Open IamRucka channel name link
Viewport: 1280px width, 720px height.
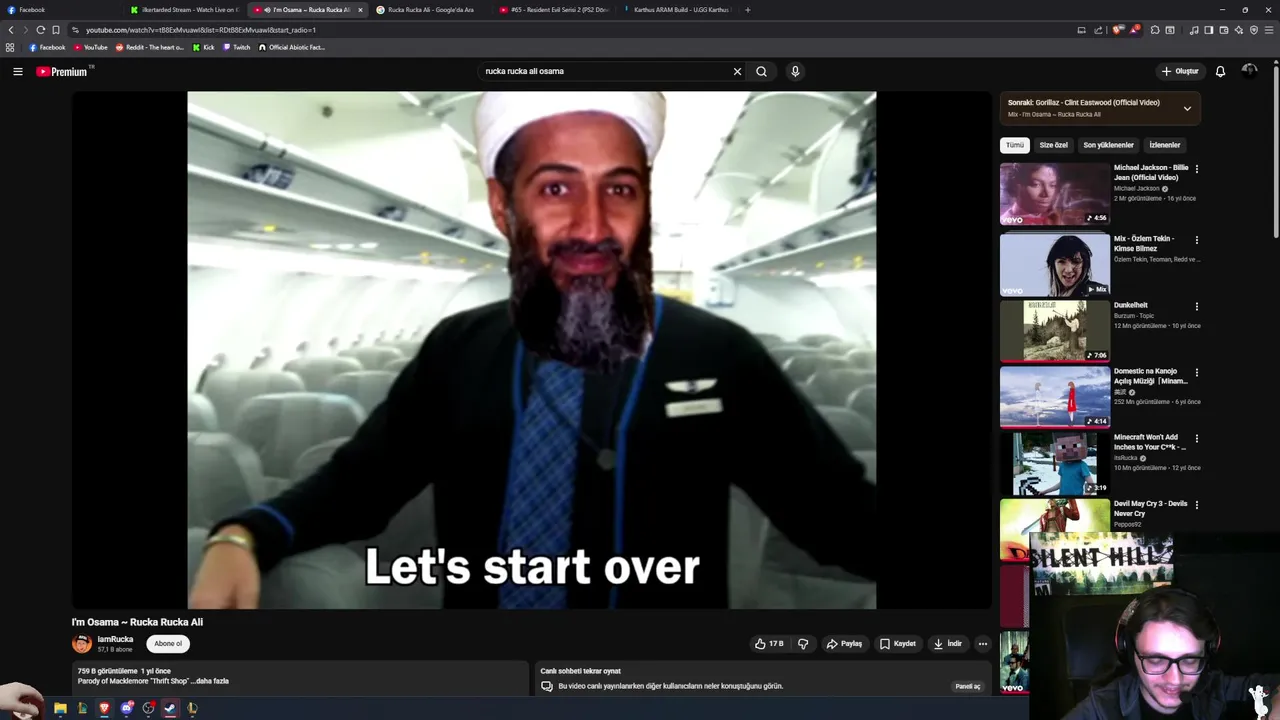click(115, 639)
